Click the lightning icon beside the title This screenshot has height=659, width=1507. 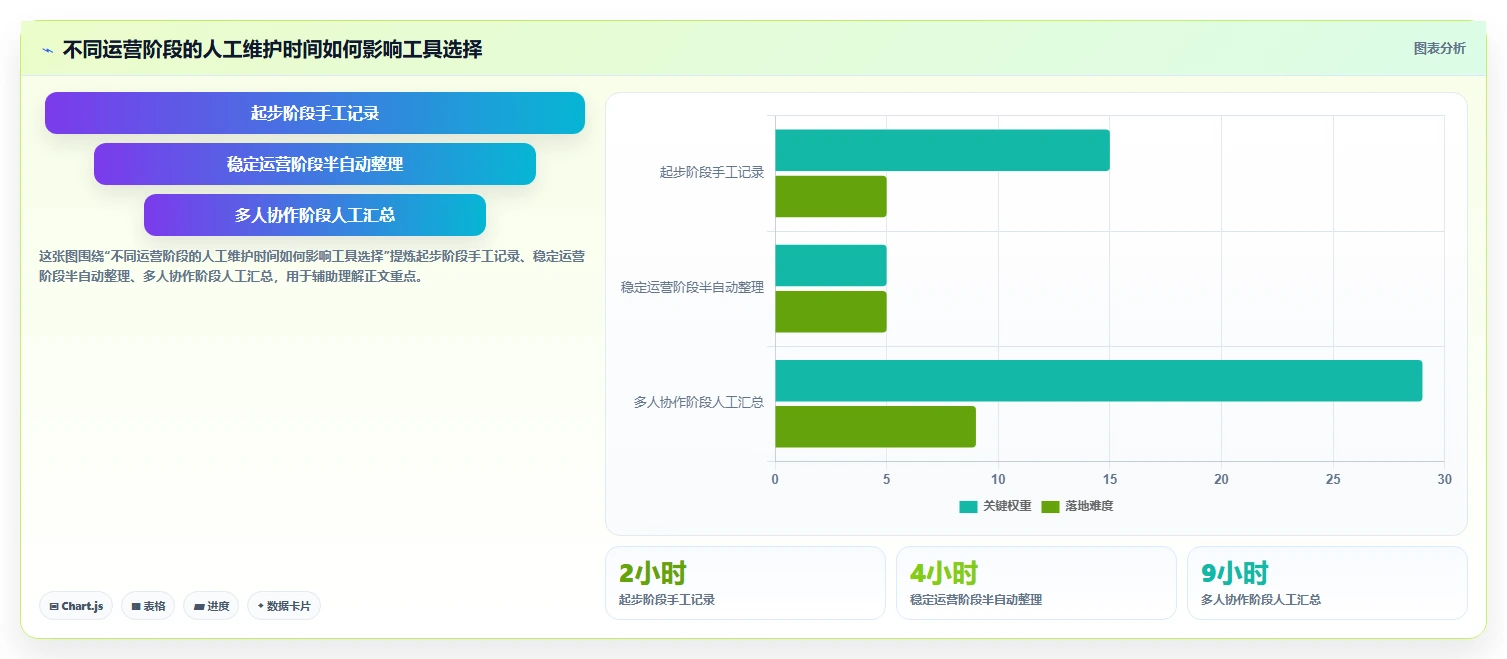coord(47,50)
